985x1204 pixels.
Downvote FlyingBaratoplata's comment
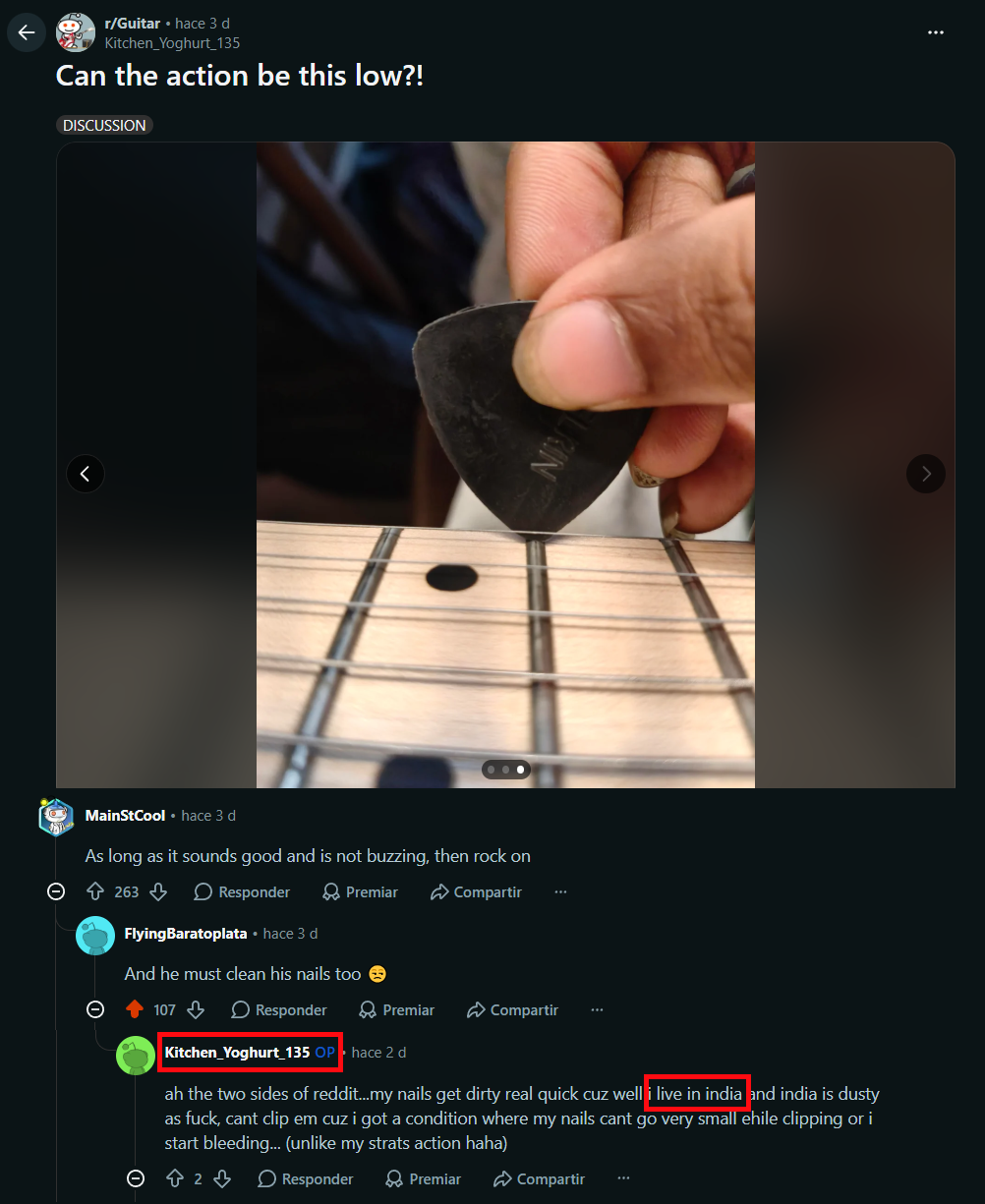[196, 1010]
